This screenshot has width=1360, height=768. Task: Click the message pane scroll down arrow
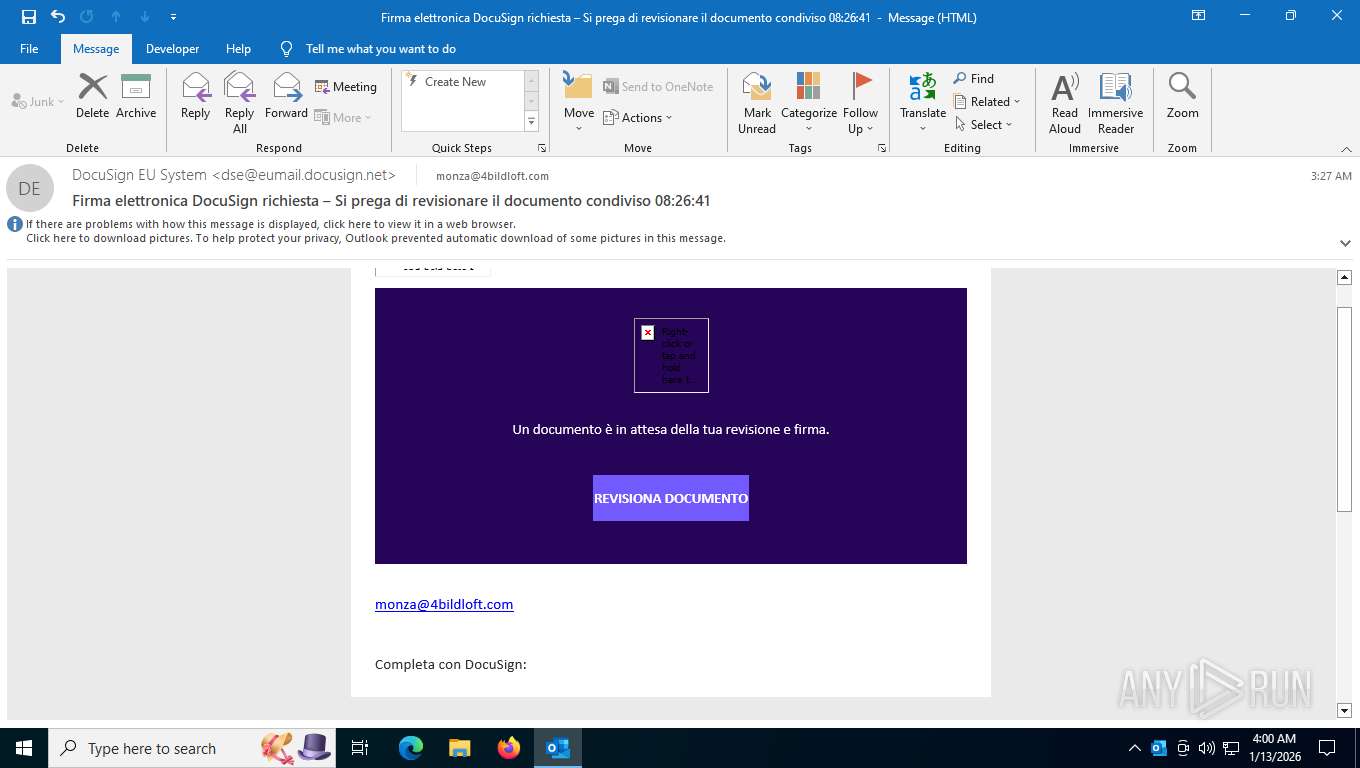[x=1344, y=710]
